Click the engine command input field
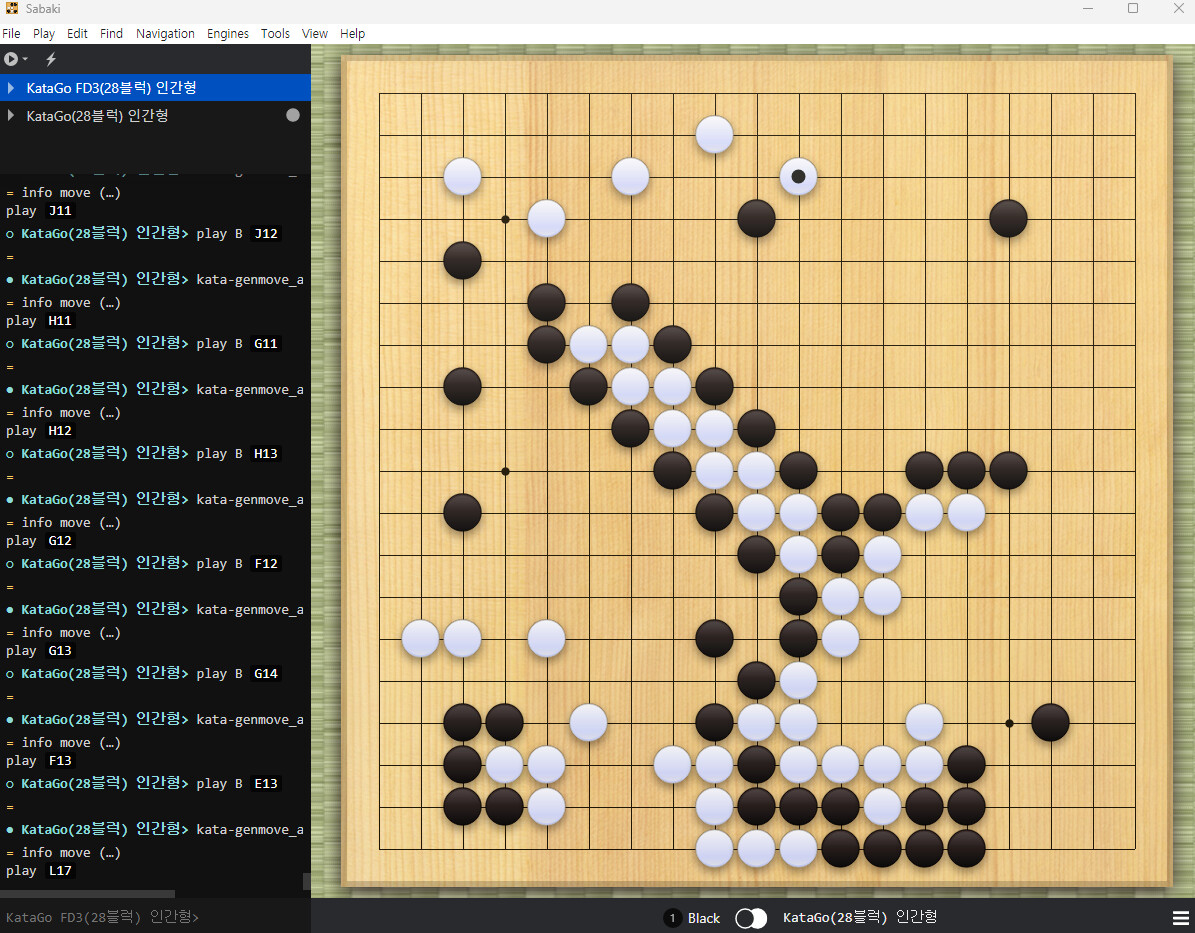 [155, 917]
